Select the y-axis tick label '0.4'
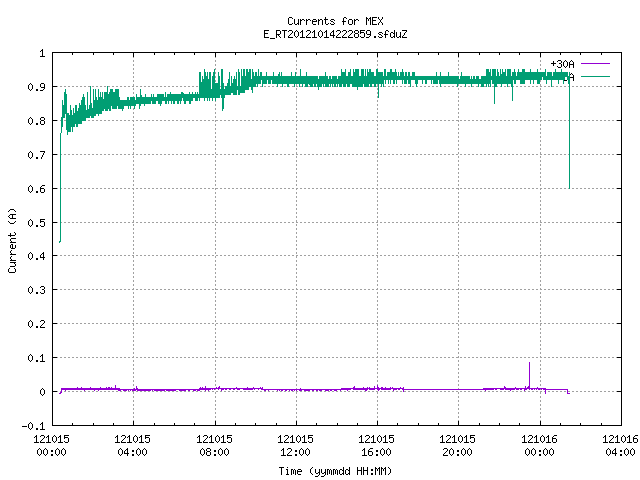640x480 pixels. click(36, 256)
